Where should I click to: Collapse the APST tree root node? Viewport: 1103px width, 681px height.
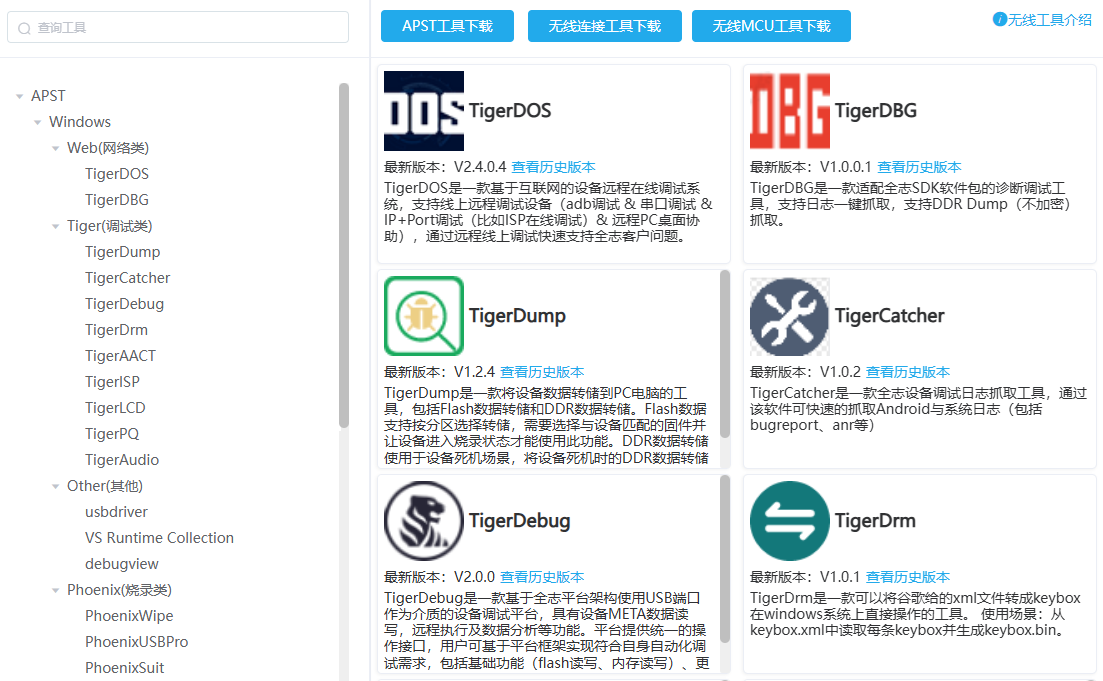20,97
